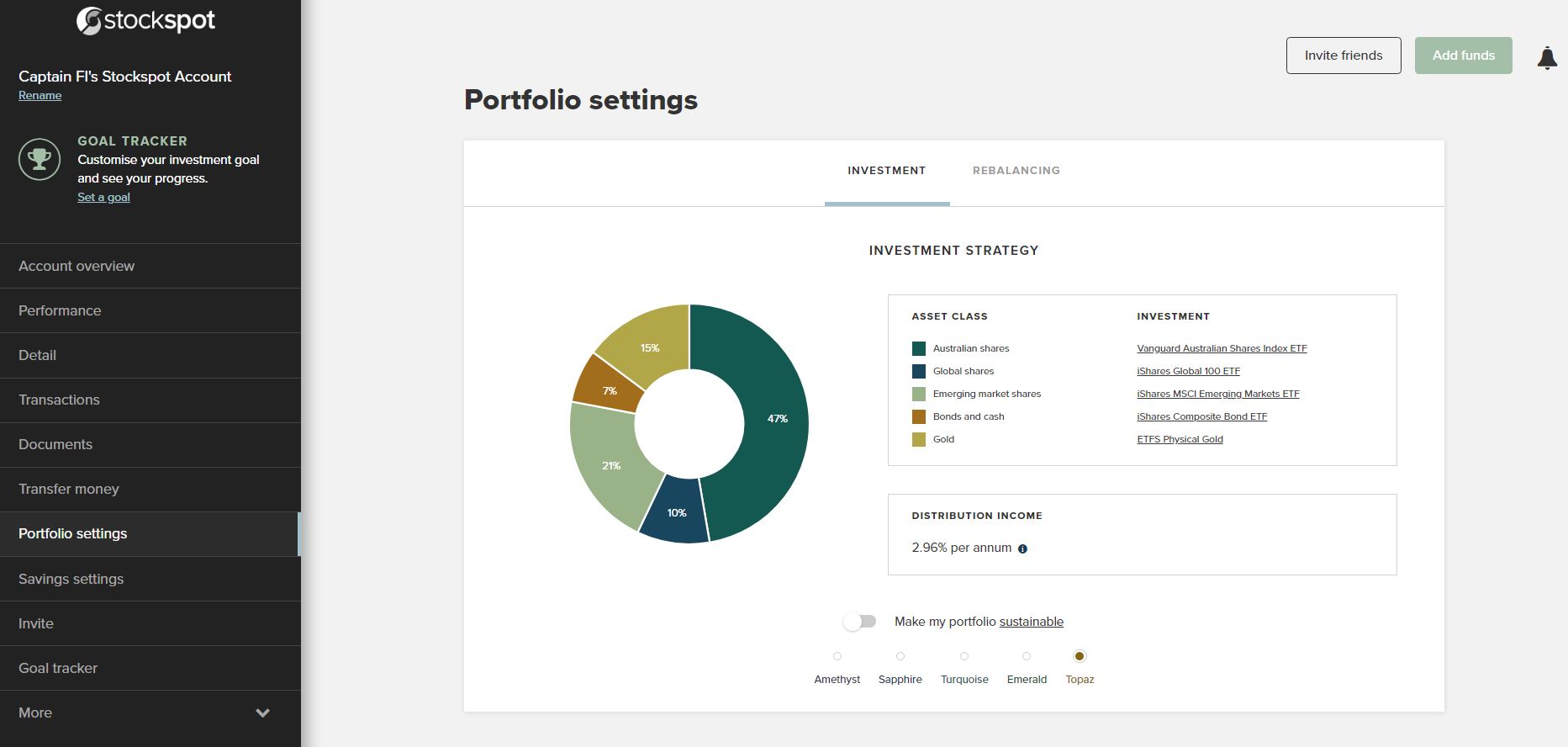Click the Emerging market shares color swatch
Viewport: 1568px width, 747px height.
pyautogui.click(x=918, y=393)
